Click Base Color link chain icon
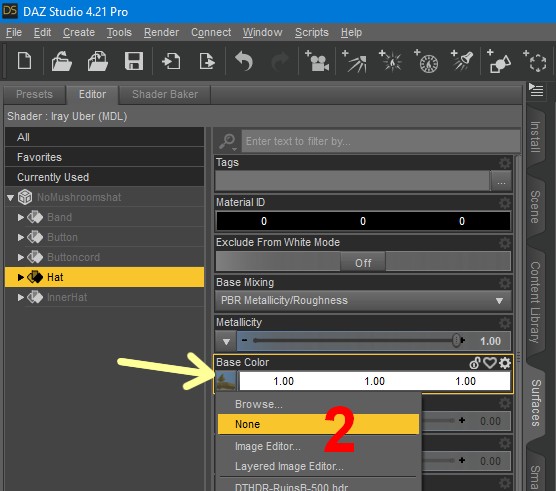Screen dimensions: 556x491 475,363
